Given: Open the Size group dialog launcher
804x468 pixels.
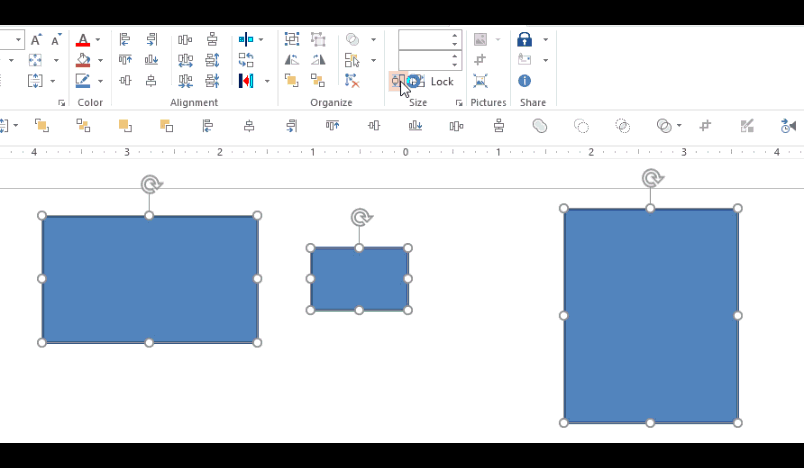Looking at the screenshot, I should [x=459, y=103].
